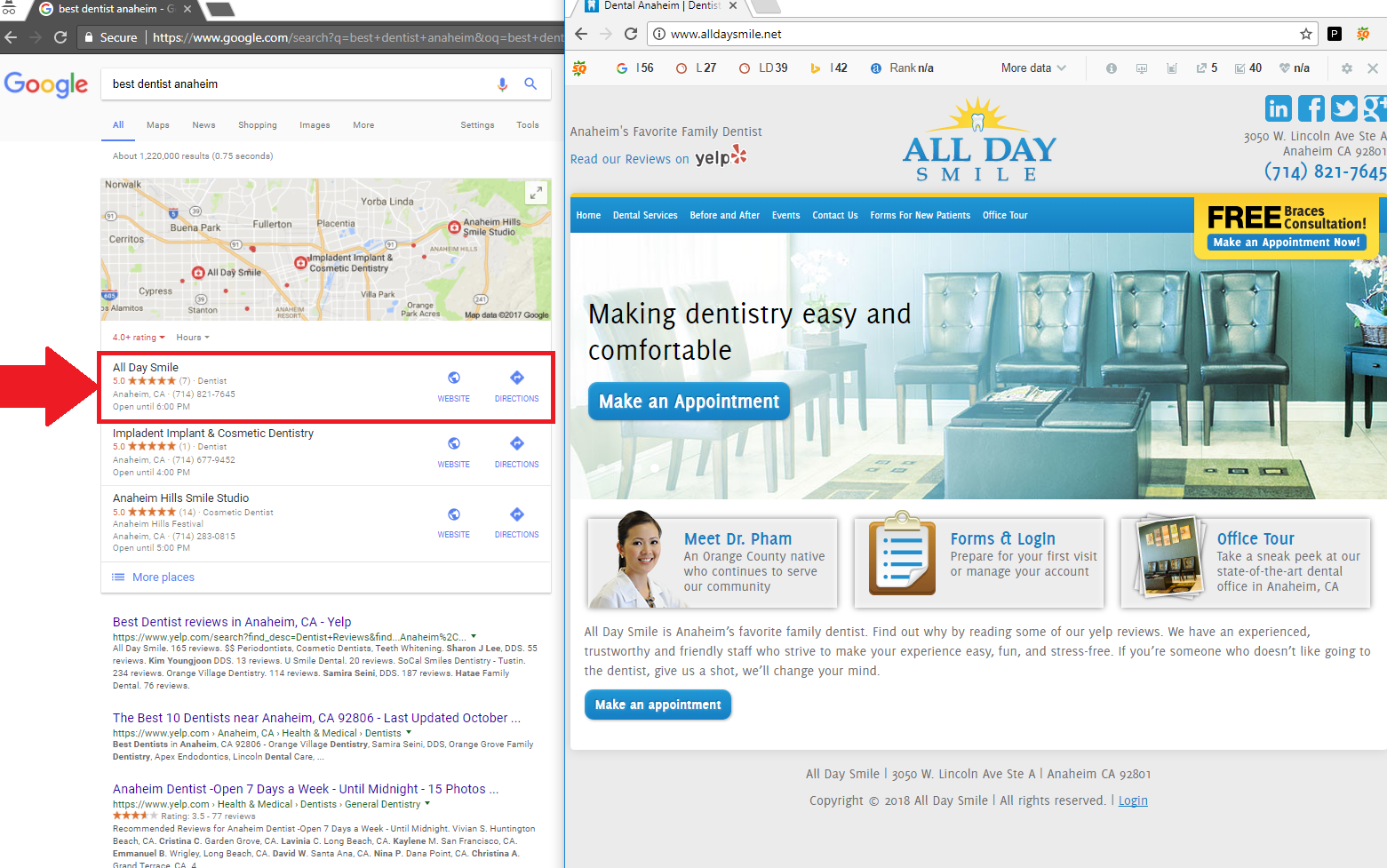Open the Twitter social icon
This screenshot has width=1387, height=868.
[x=1343, y=108]
